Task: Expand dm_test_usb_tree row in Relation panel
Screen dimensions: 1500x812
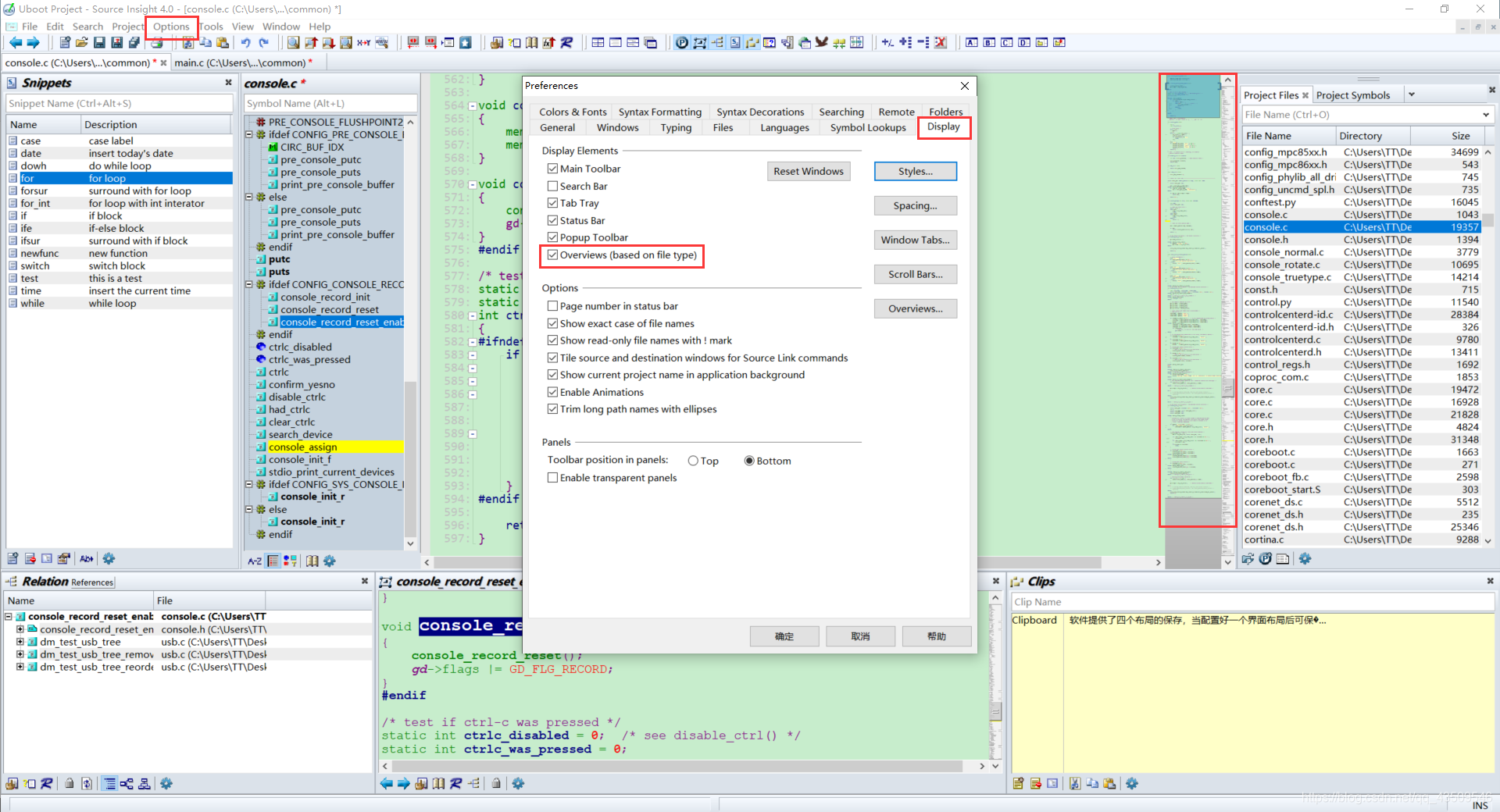Action: [x=20, y=642]
